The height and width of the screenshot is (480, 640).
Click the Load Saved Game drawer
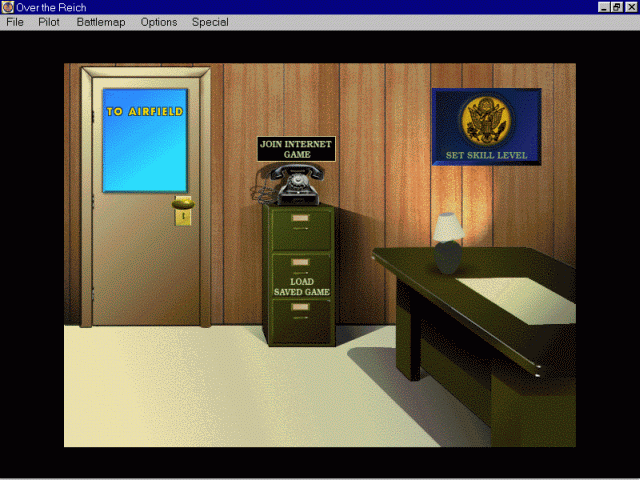tap(301, 276)
